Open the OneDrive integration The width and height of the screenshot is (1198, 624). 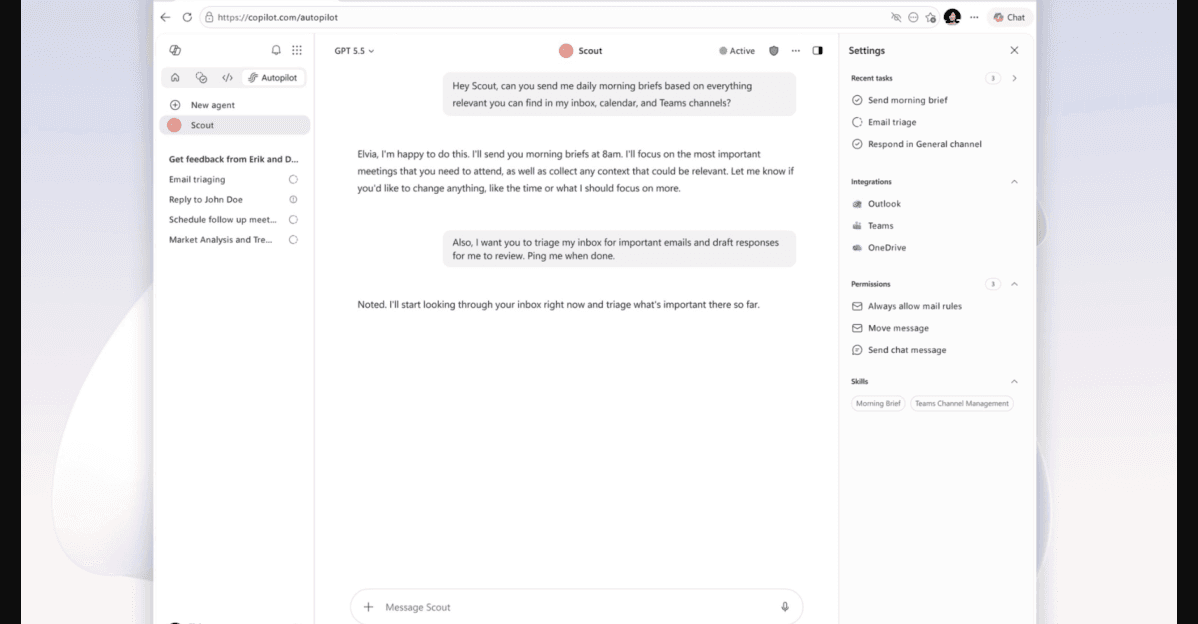886,247
